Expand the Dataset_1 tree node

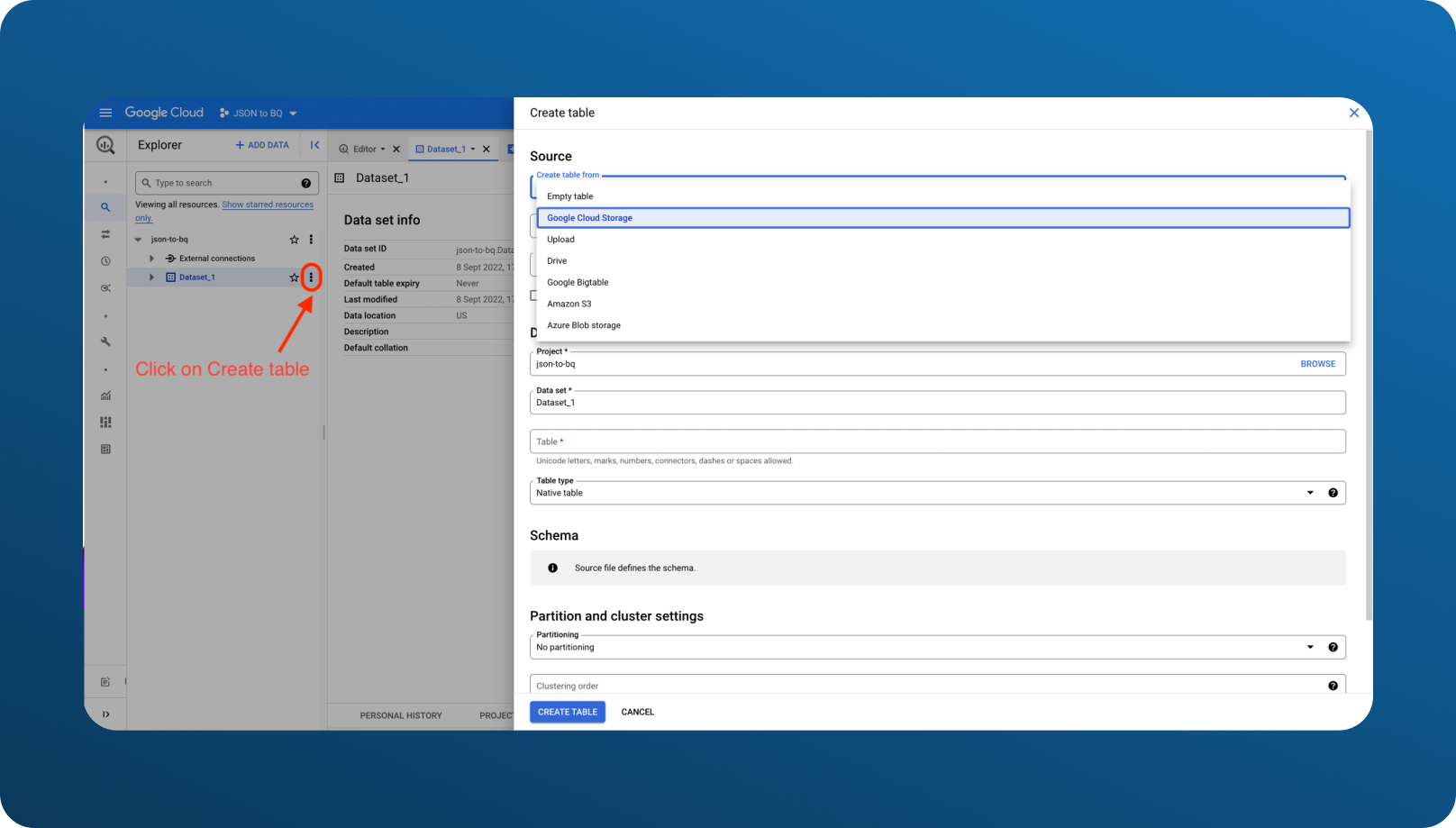click(151, 278)
